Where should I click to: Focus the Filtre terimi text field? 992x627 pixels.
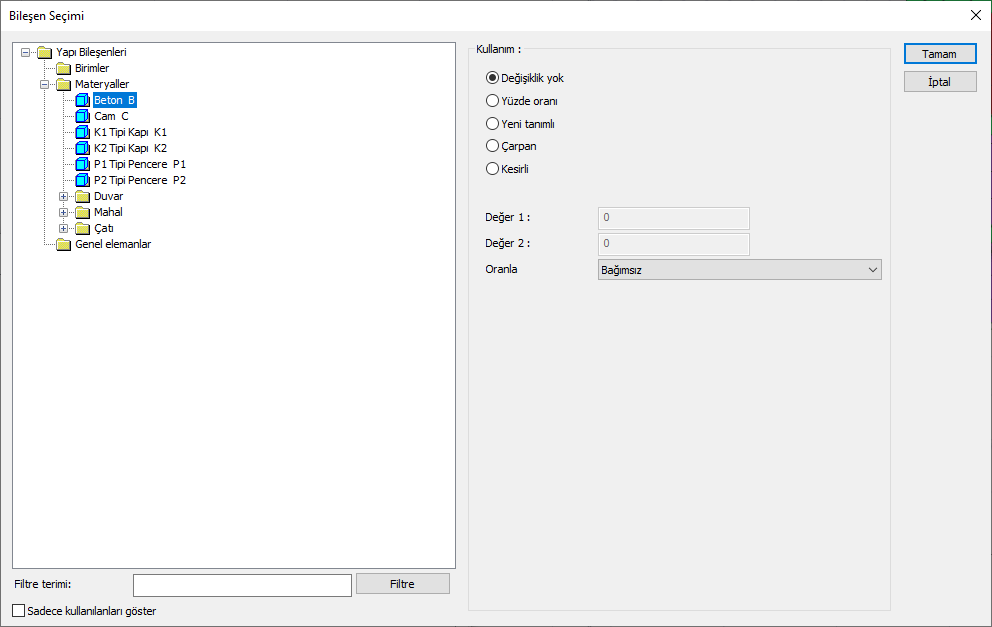click(x=242, y=585)
